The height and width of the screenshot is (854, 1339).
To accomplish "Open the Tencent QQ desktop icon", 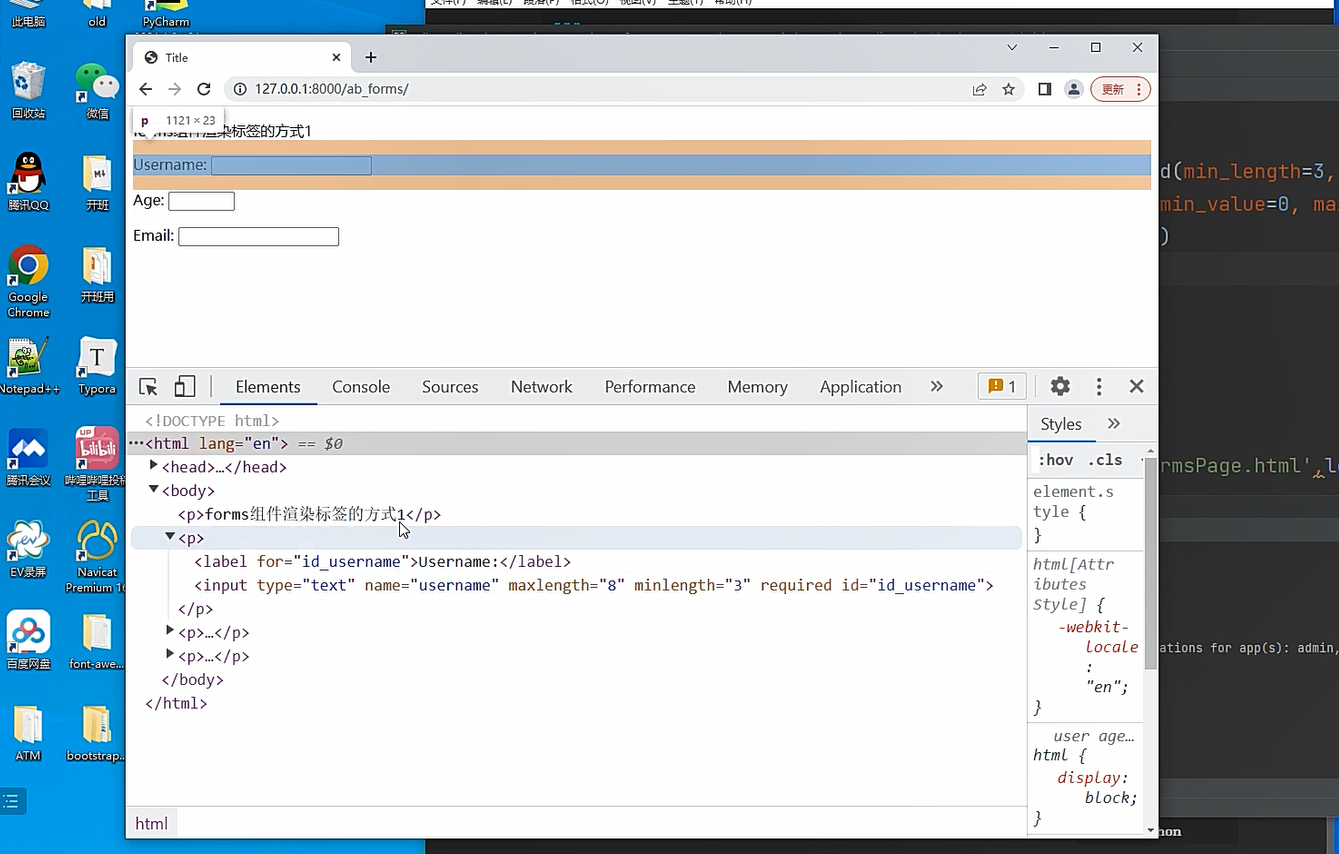I will coord(28,183).
